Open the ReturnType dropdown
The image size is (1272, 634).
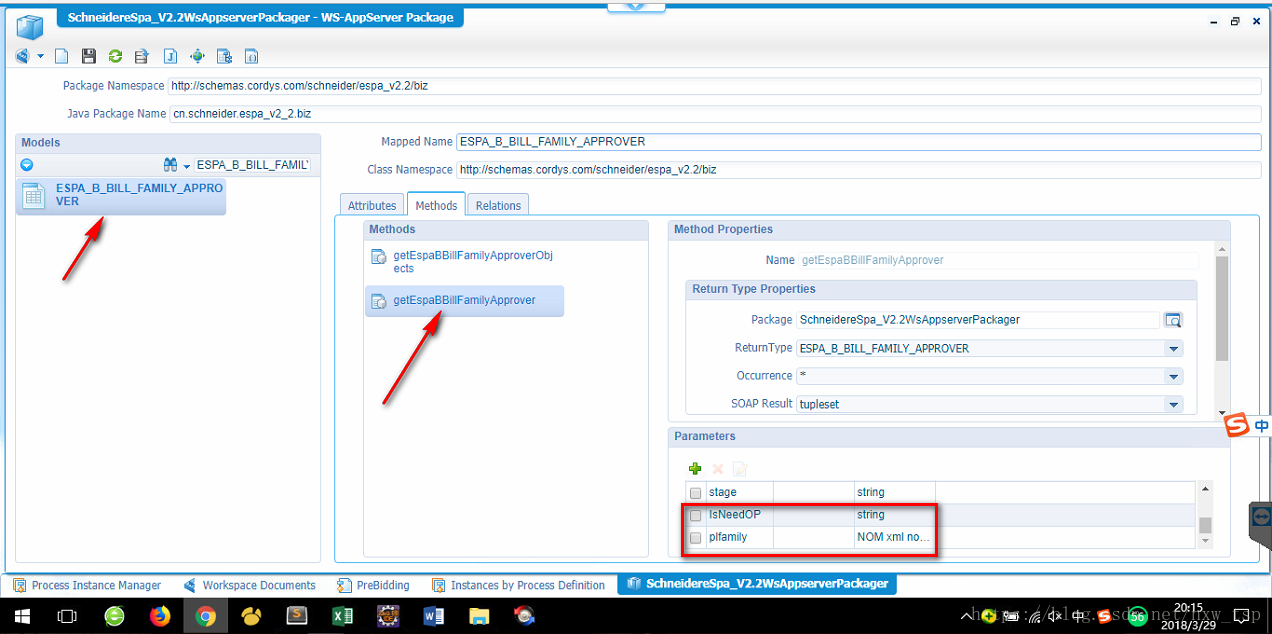pos(1173,349)
